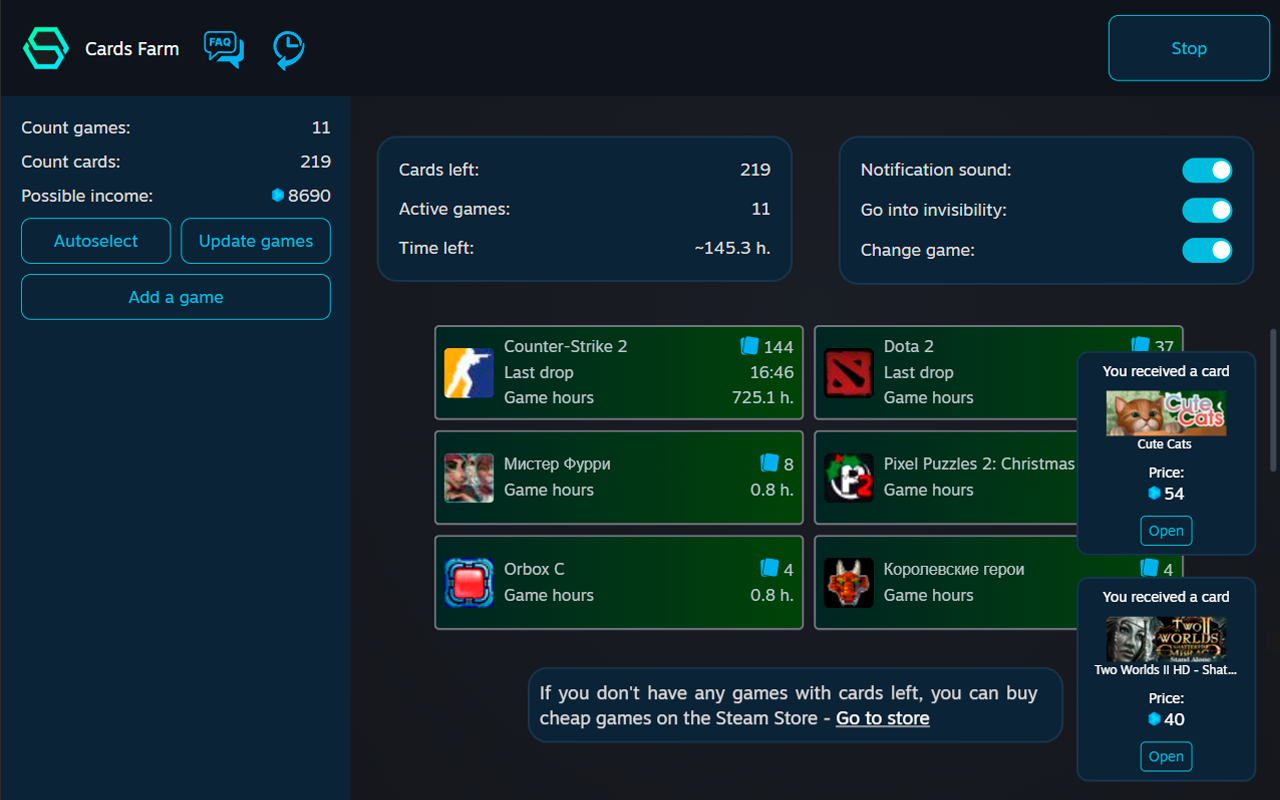This screenshot has height=800, width=1280.
Task: Click the Time left value ~145.3 h.
Action: pos(733,248)
